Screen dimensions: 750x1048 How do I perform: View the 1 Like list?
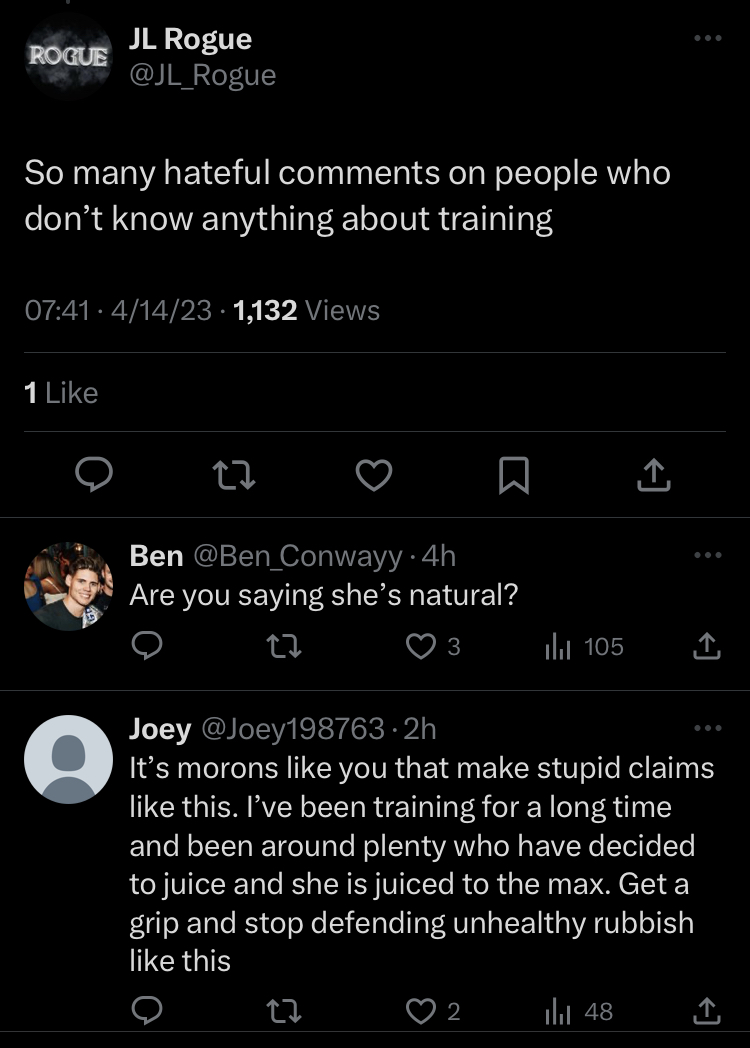point(60,393)
